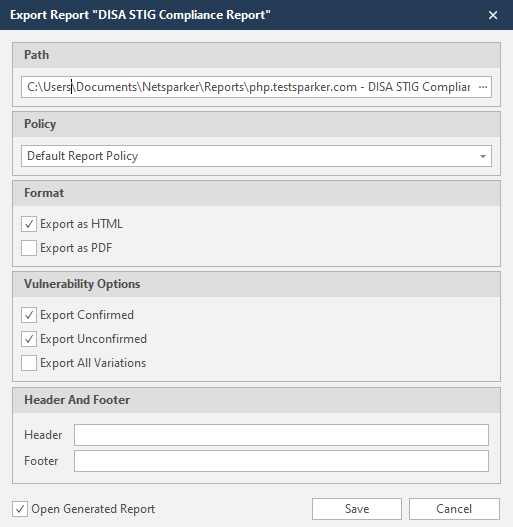Close the Export Report dialog
This screenshot has height=527, width=513.
493,15
